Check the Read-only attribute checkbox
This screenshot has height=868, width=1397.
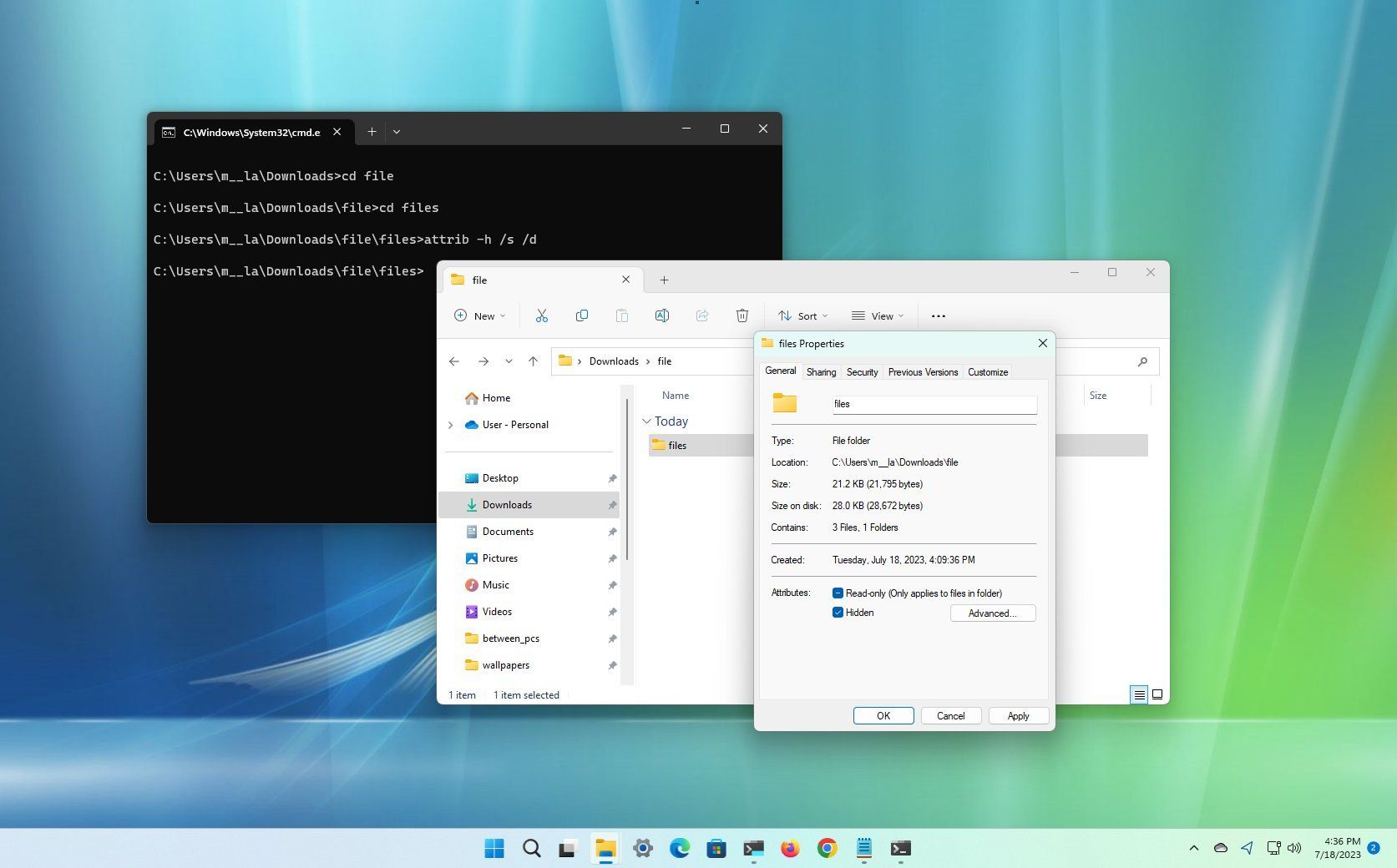(x=838, y=593)
